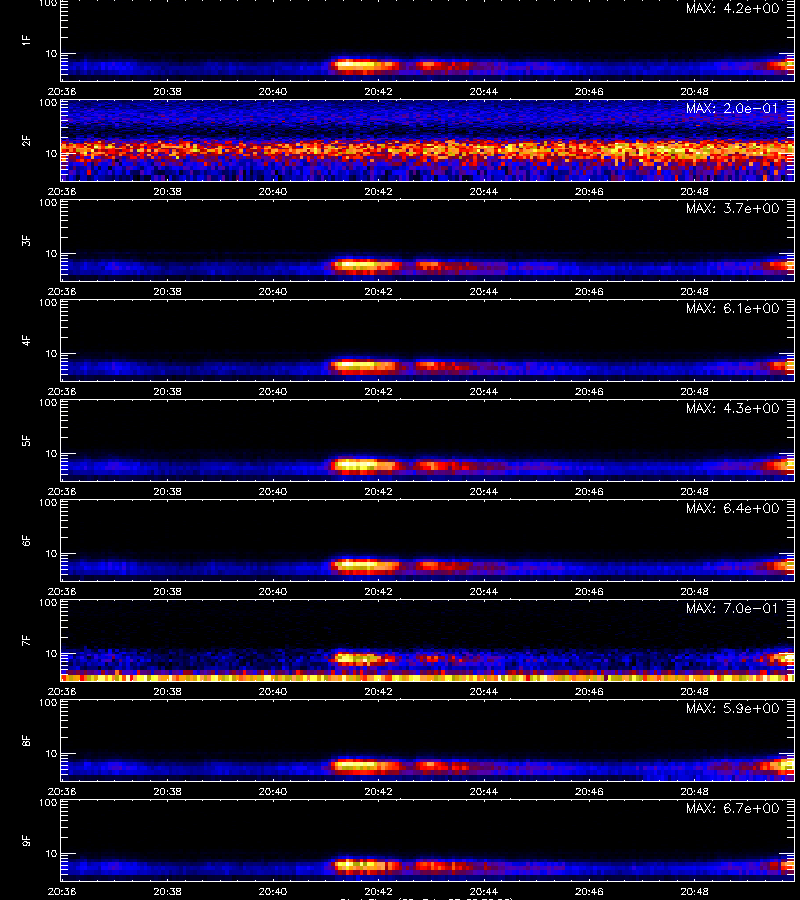Click the 20:42 time label under panel 4F
Image resolution: width=800 pixels, height=900 pixels.
378,391
